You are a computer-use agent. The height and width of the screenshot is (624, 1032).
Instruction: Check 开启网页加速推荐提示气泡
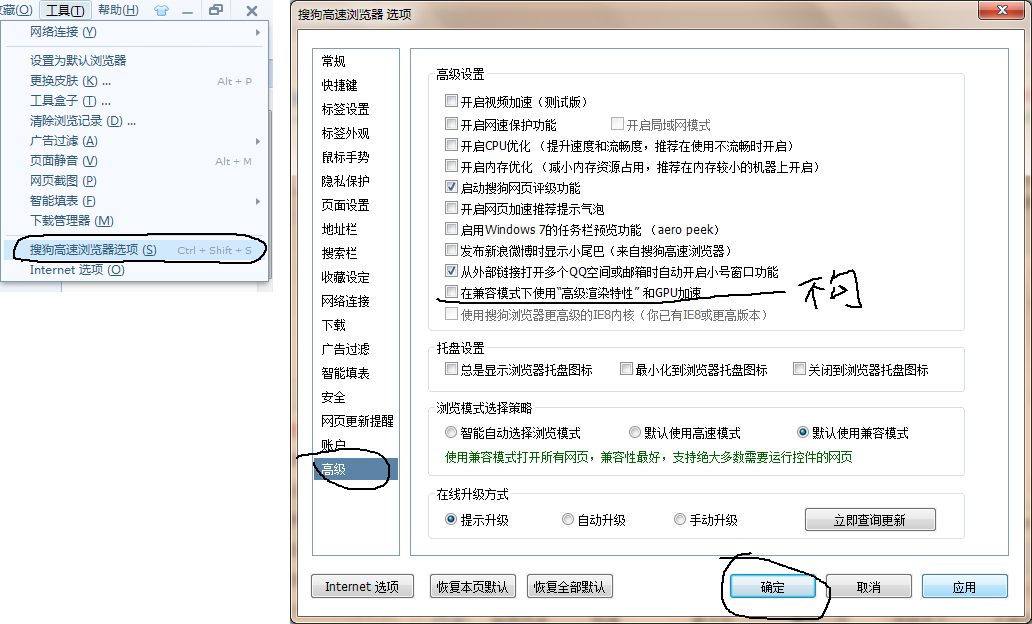[x=451, y=208]
